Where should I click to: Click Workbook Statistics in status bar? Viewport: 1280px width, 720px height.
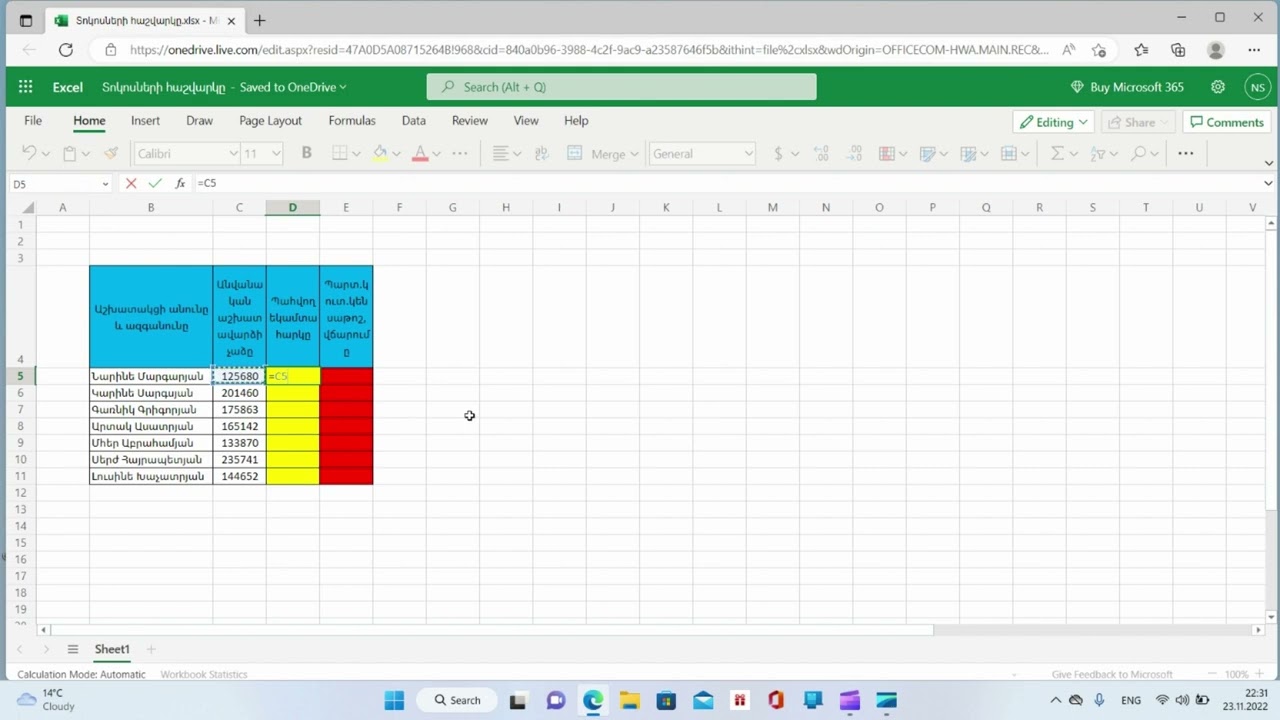[x=204, y=674]
